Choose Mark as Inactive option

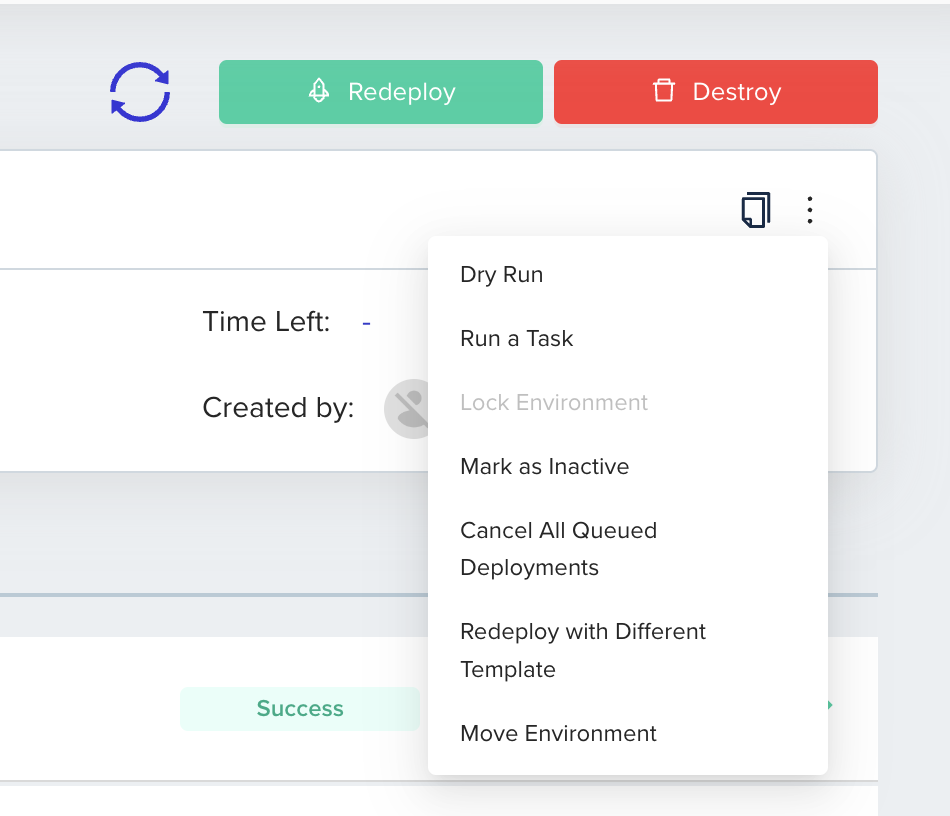pos(628,466)
